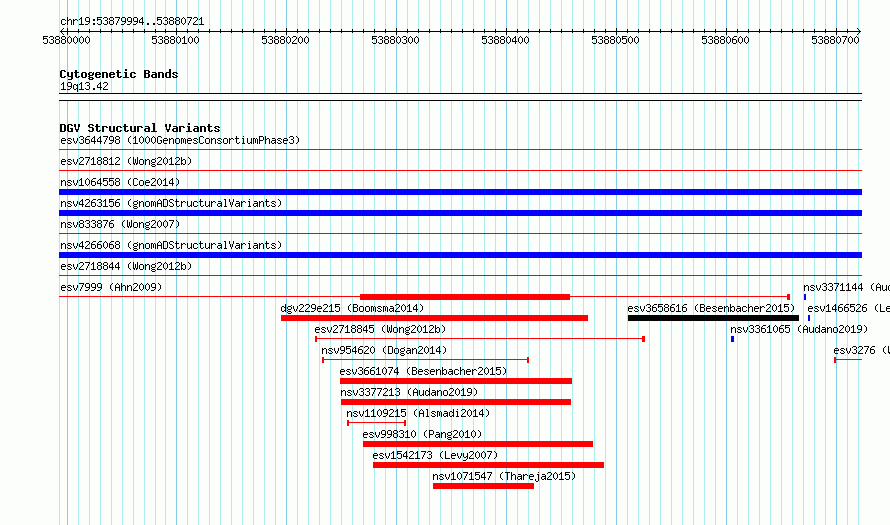The height and width of the screenshot is (525, 890).
Task: Click the thick red esv7999 feature bar
Action: coord(465,297)
